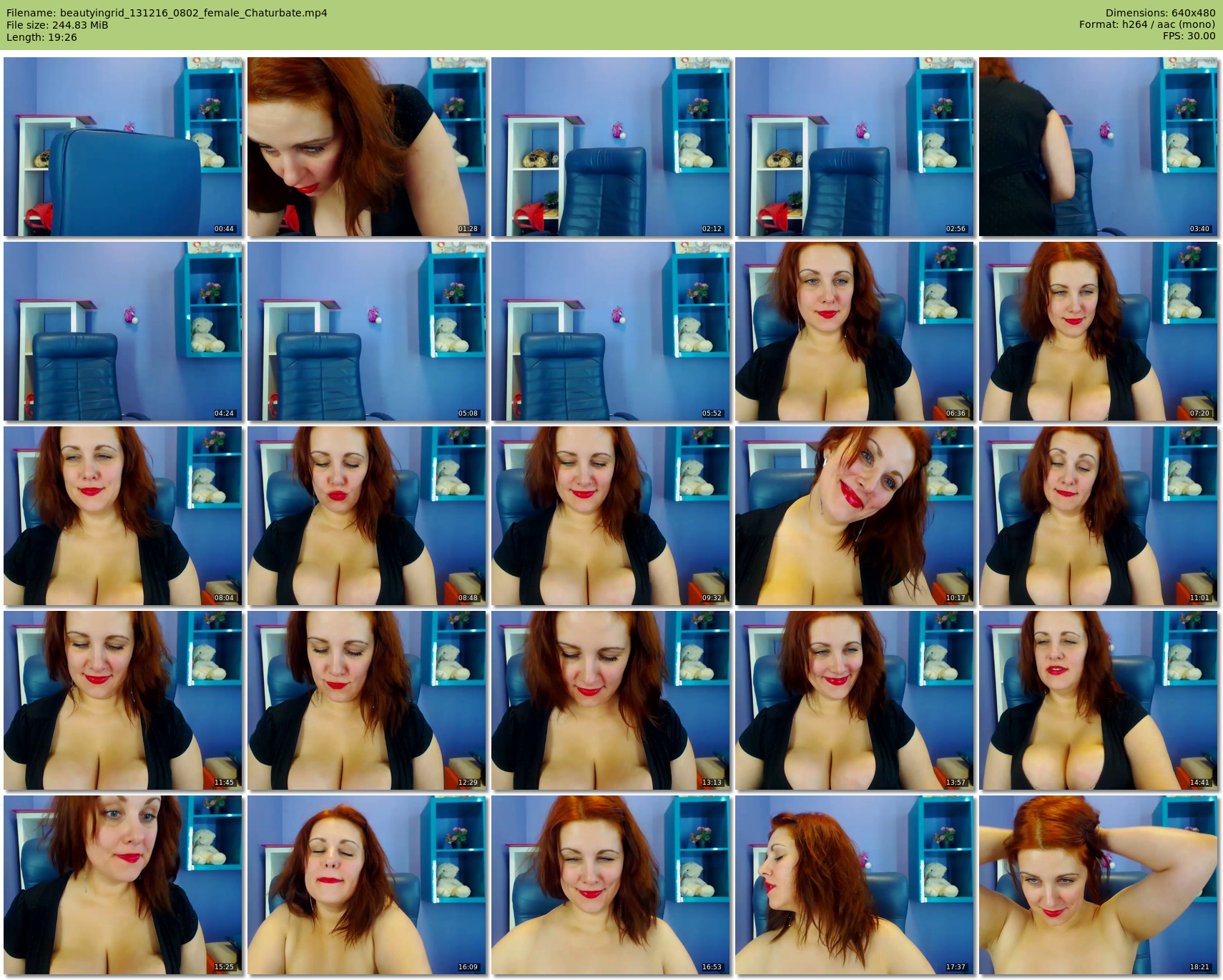Select the 'File size: 244.83 MiB' text
Screen dimensions: 1223x980
pyautogui.click(x=57, y=25)
